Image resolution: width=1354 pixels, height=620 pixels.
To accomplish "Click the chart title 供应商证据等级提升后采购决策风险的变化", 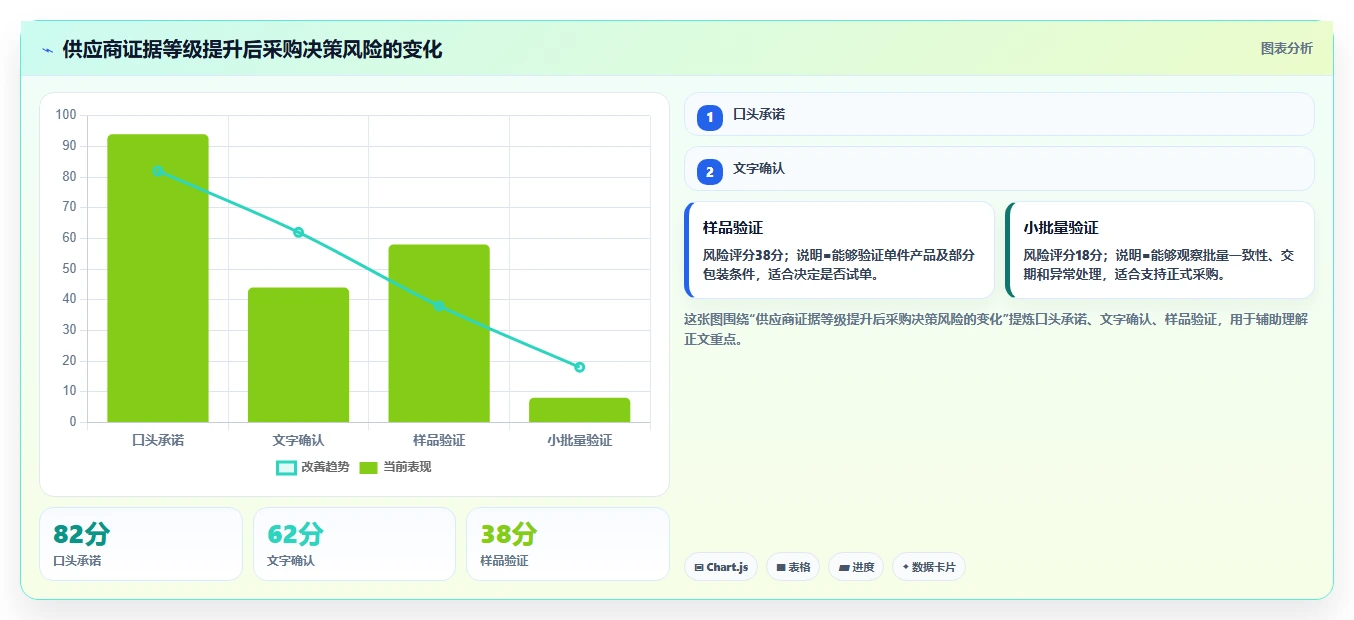I will (x=252, y=50).
